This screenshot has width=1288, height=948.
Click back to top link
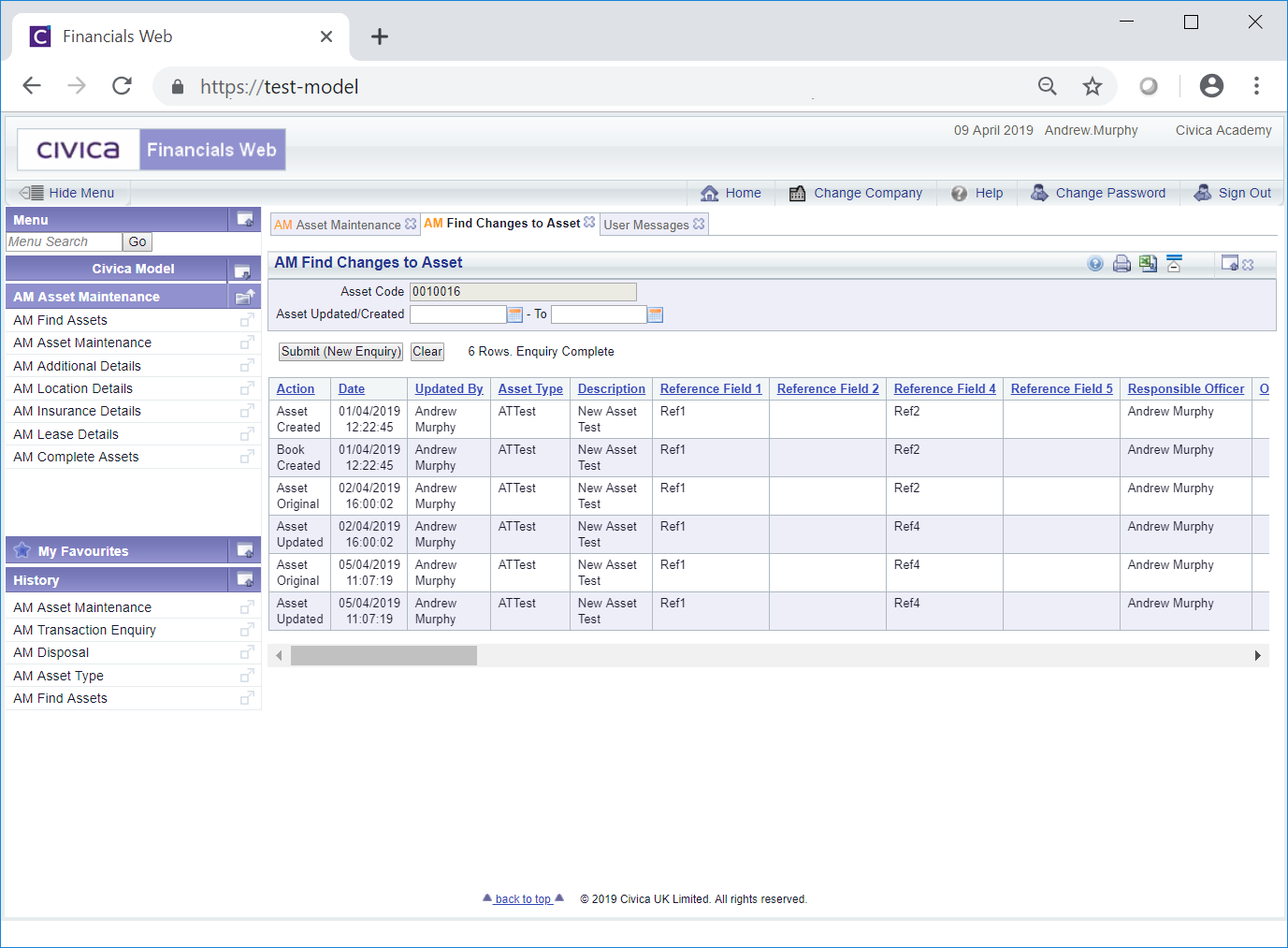523,899
